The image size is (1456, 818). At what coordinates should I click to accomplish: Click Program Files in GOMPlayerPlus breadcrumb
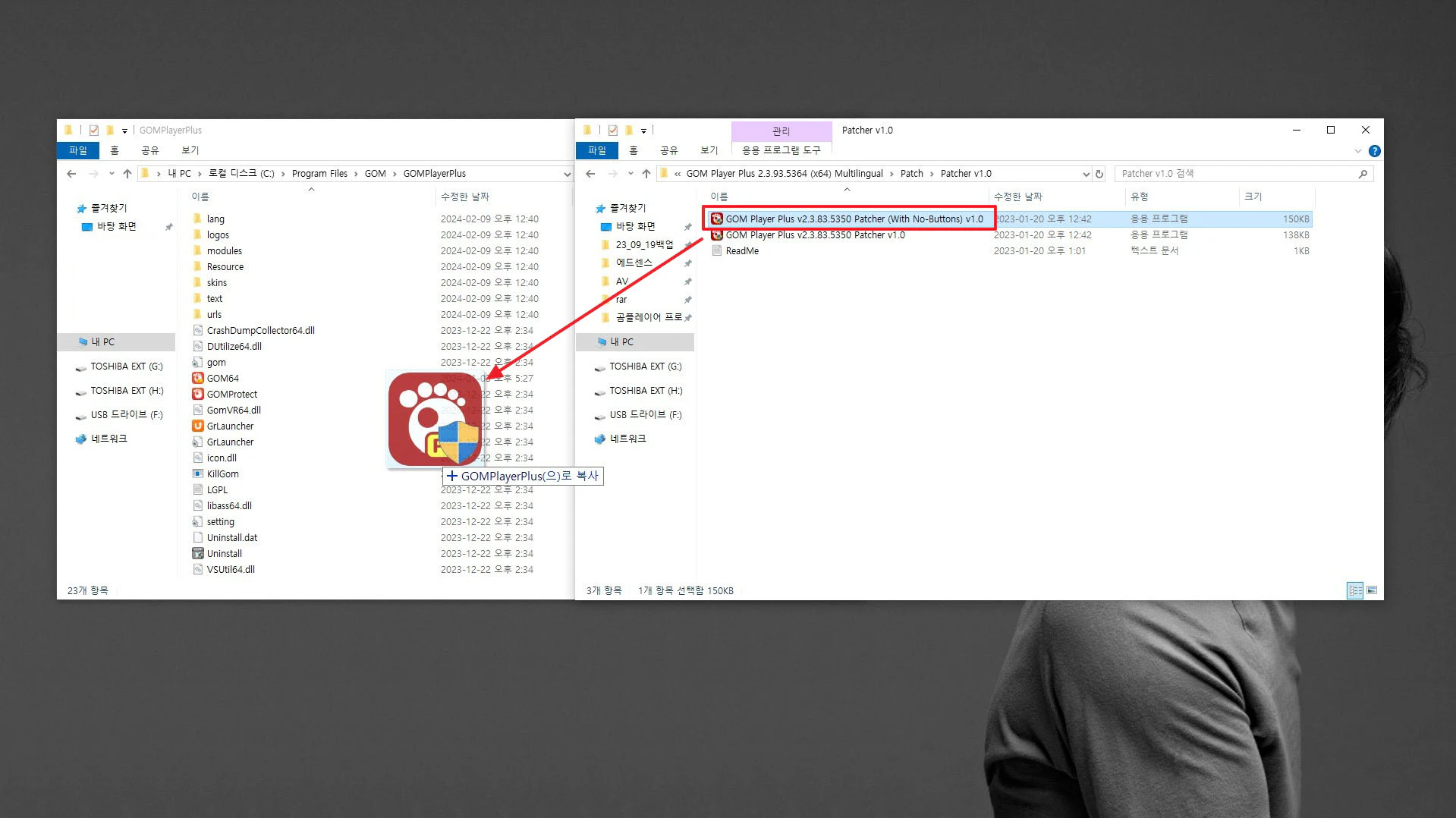tap(319, 174)
